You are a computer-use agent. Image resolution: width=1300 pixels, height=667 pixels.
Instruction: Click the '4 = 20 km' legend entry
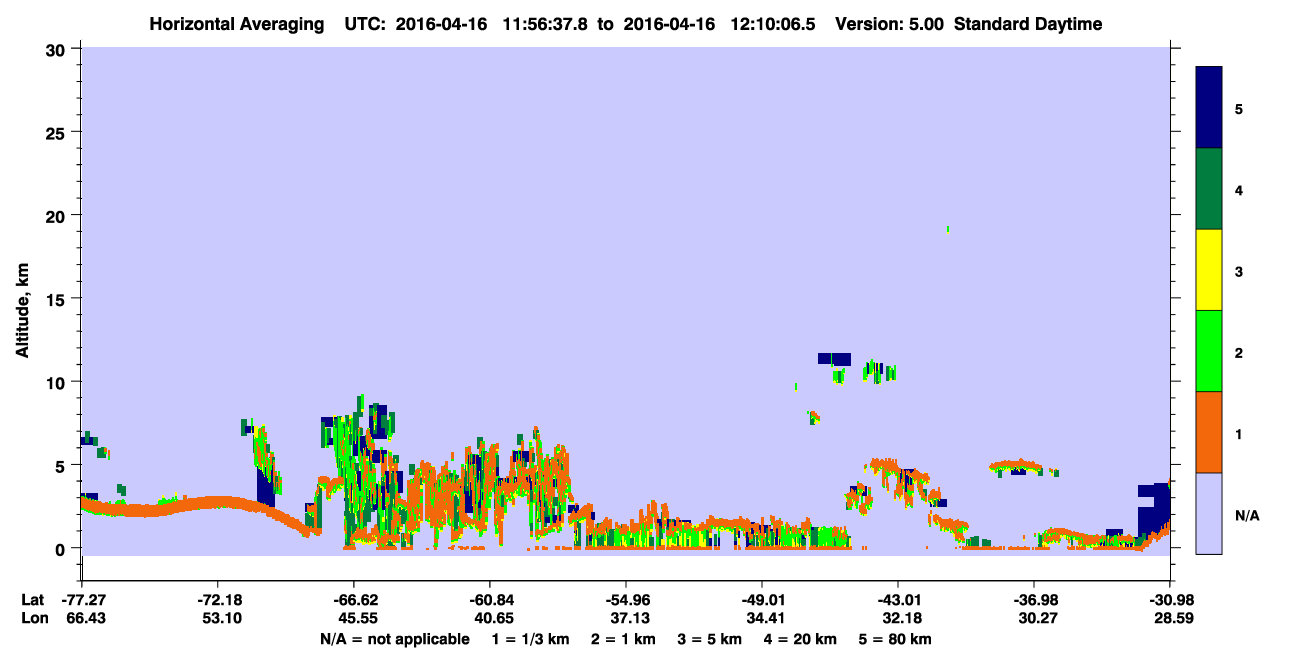tap(802, 639)
